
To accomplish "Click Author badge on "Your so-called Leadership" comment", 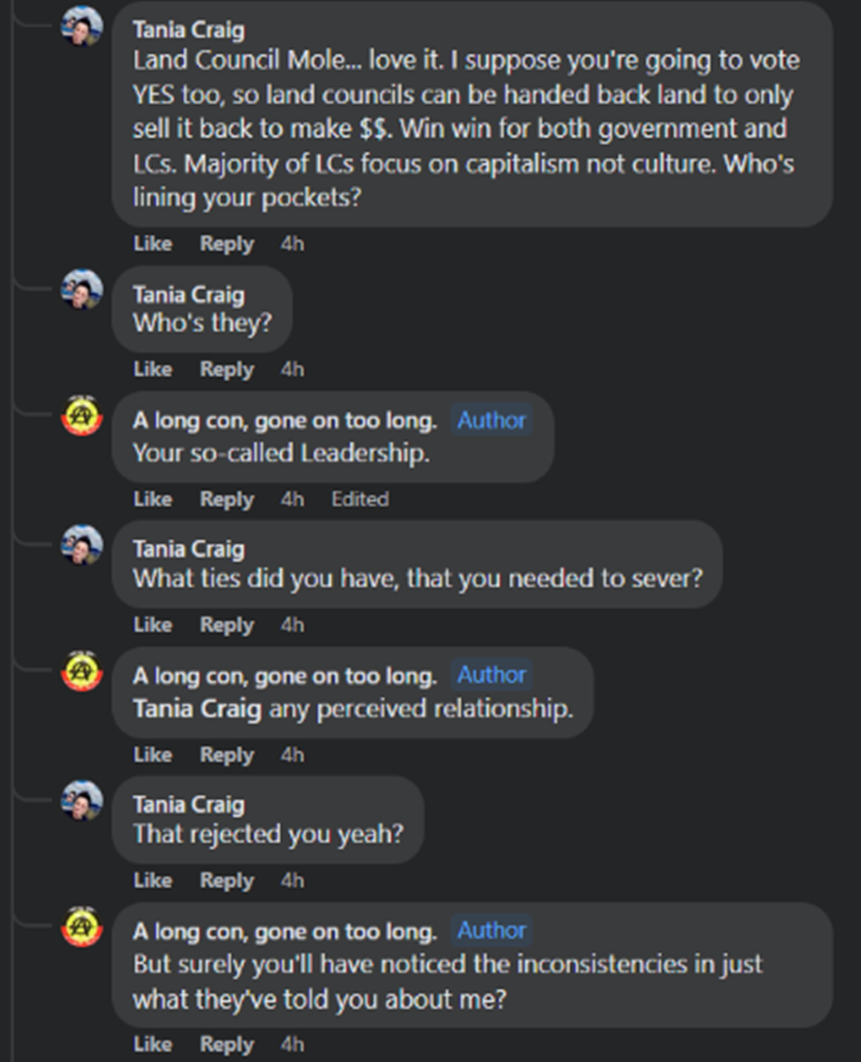I will pos(491,421).
